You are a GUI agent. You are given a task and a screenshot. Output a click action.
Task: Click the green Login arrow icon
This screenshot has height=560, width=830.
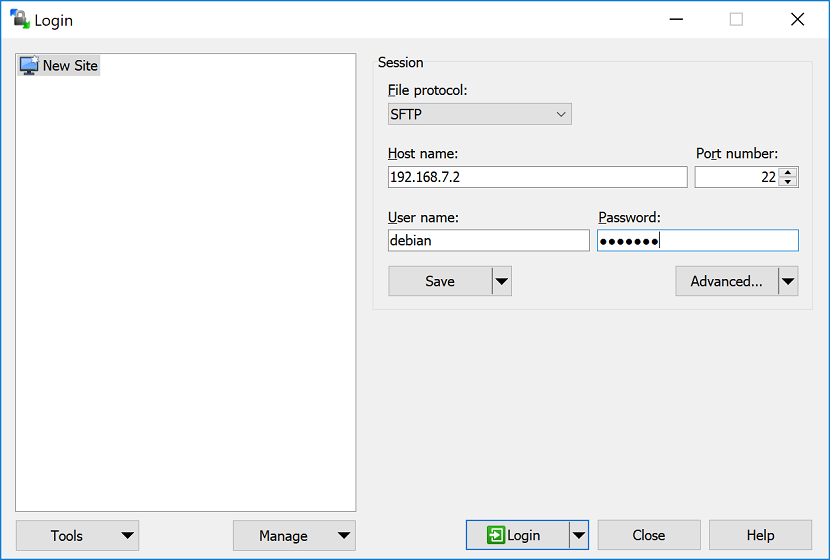coord(496,535)
